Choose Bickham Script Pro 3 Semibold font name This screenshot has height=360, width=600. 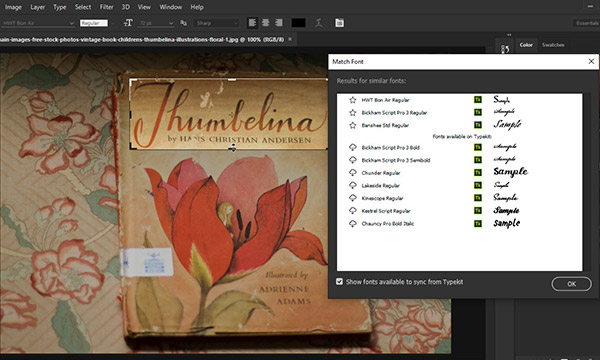[x=396, y=160]
